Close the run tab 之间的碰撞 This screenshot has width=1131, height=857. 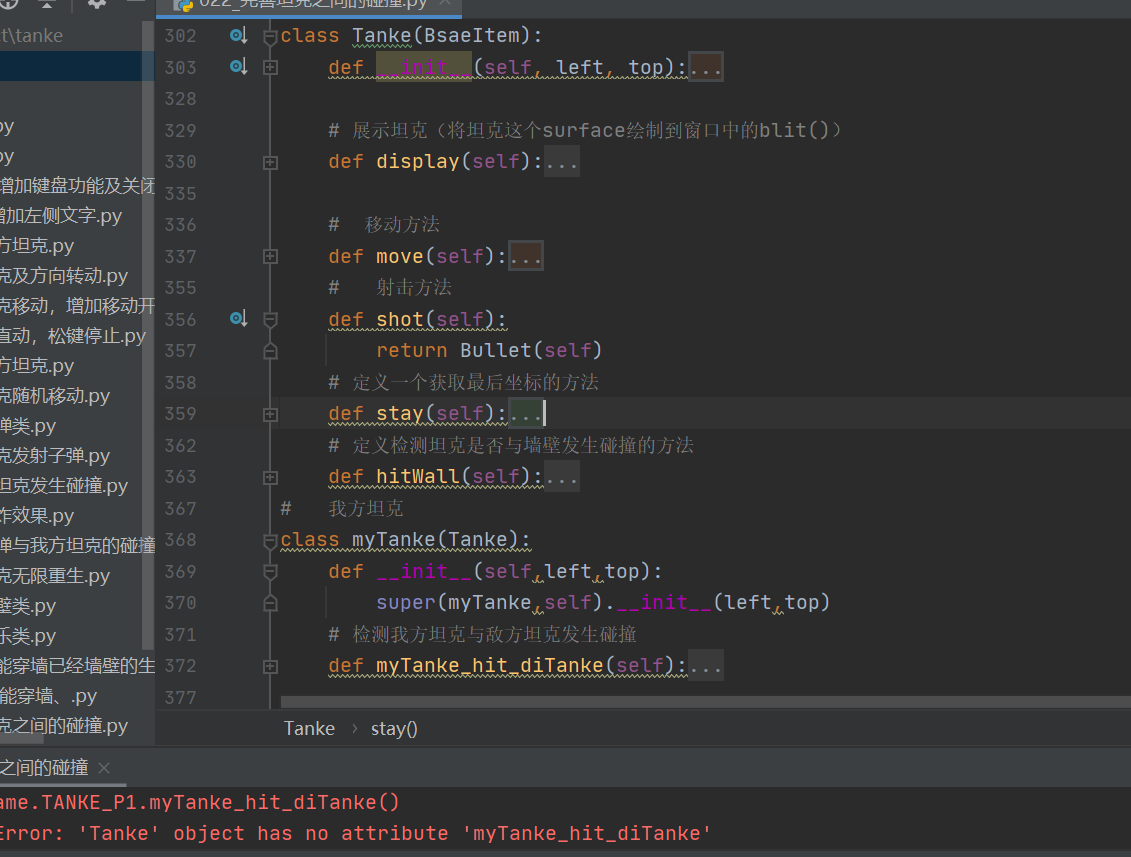pyautogui.click(x=104, y=768)
